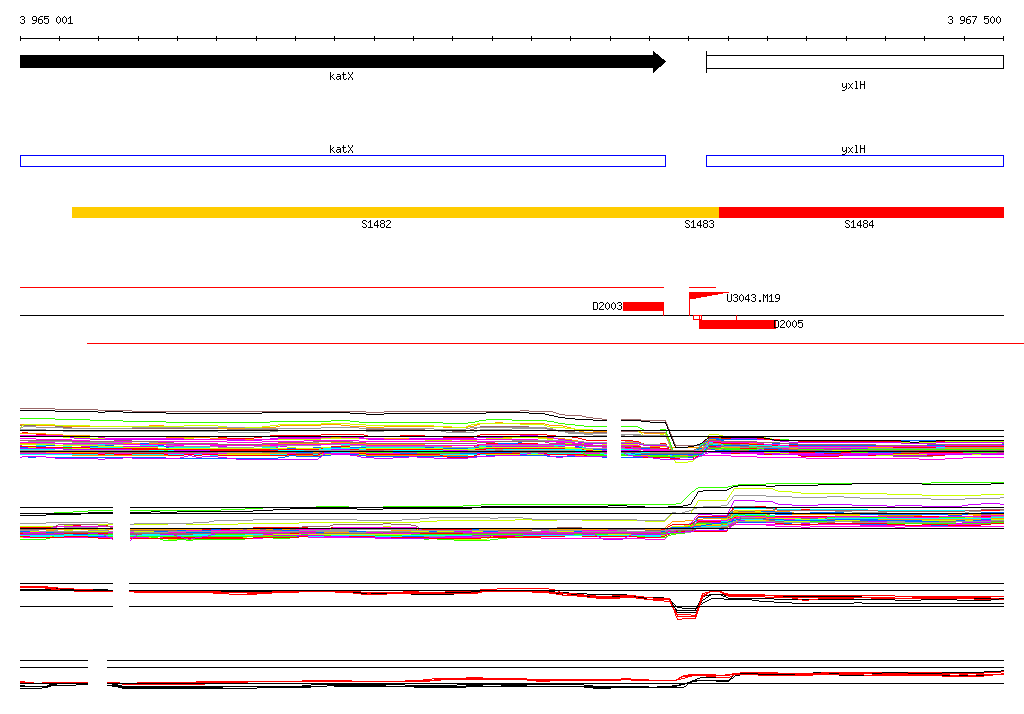Click the D2003 label text
The height and width of the screenshot is (714, 1024).
pos(607,306)
